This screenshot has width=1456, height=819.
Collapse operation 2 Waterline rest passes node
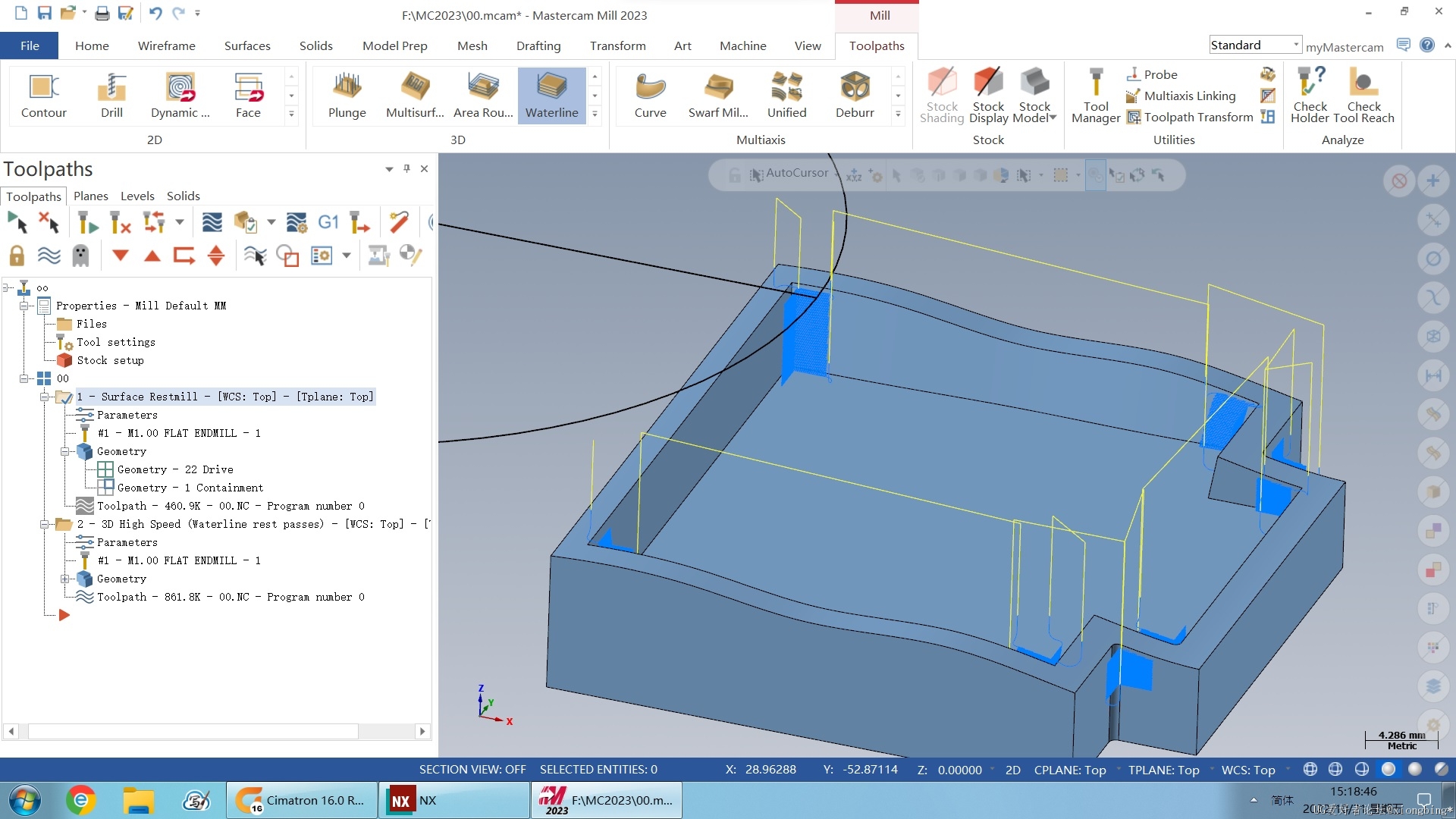click(x=45, y=524)
